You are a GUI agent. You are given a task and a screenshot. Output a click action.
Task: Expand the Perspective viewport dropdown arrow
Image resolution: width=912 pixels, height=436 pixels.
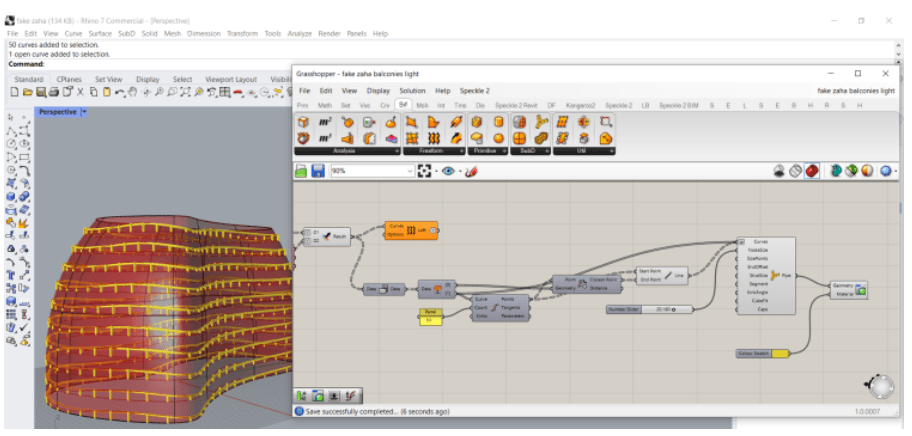[x=84, y=112]
